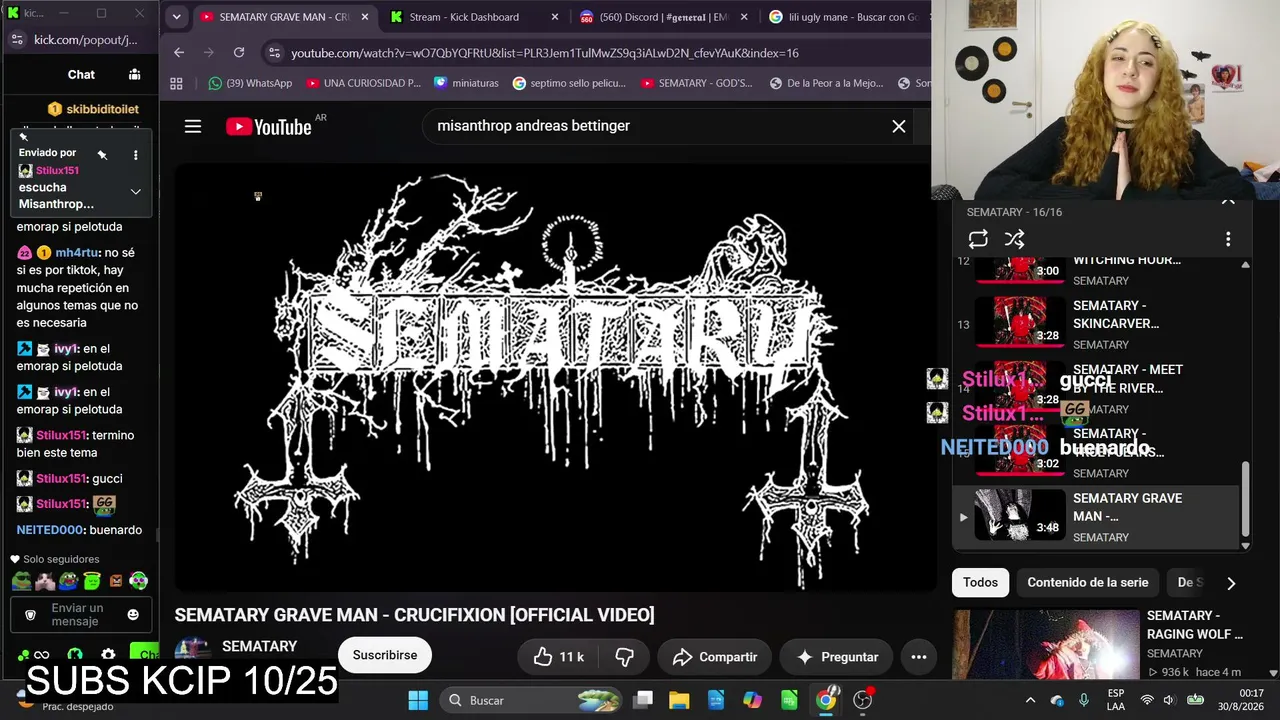Open Task View on the taskbar
This screenshot has height=720, width=1280.
click(x=643, y=700)
